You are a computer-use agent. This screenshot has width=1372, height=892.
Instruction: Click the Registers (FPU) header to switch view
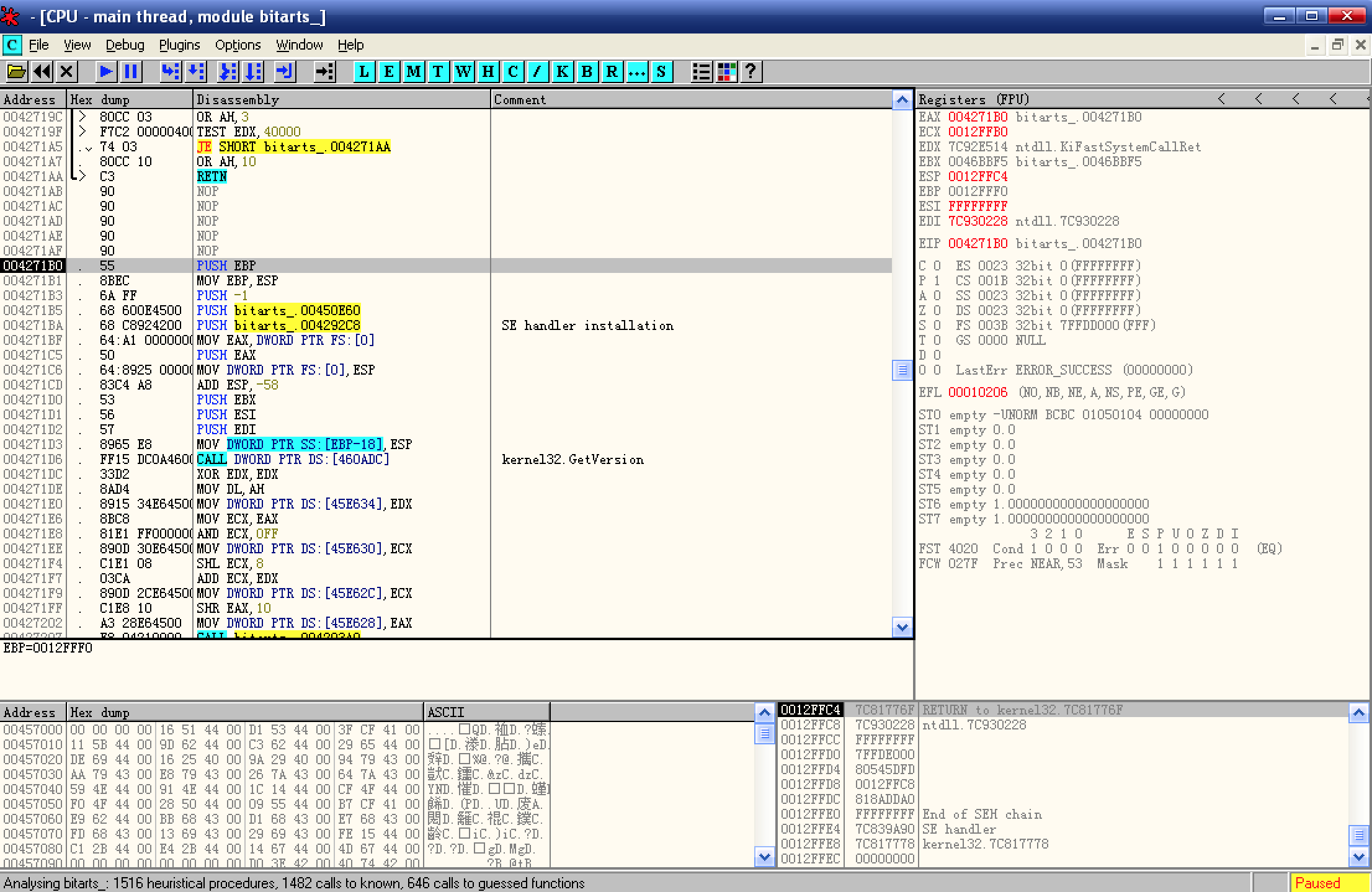click(974, 99)
